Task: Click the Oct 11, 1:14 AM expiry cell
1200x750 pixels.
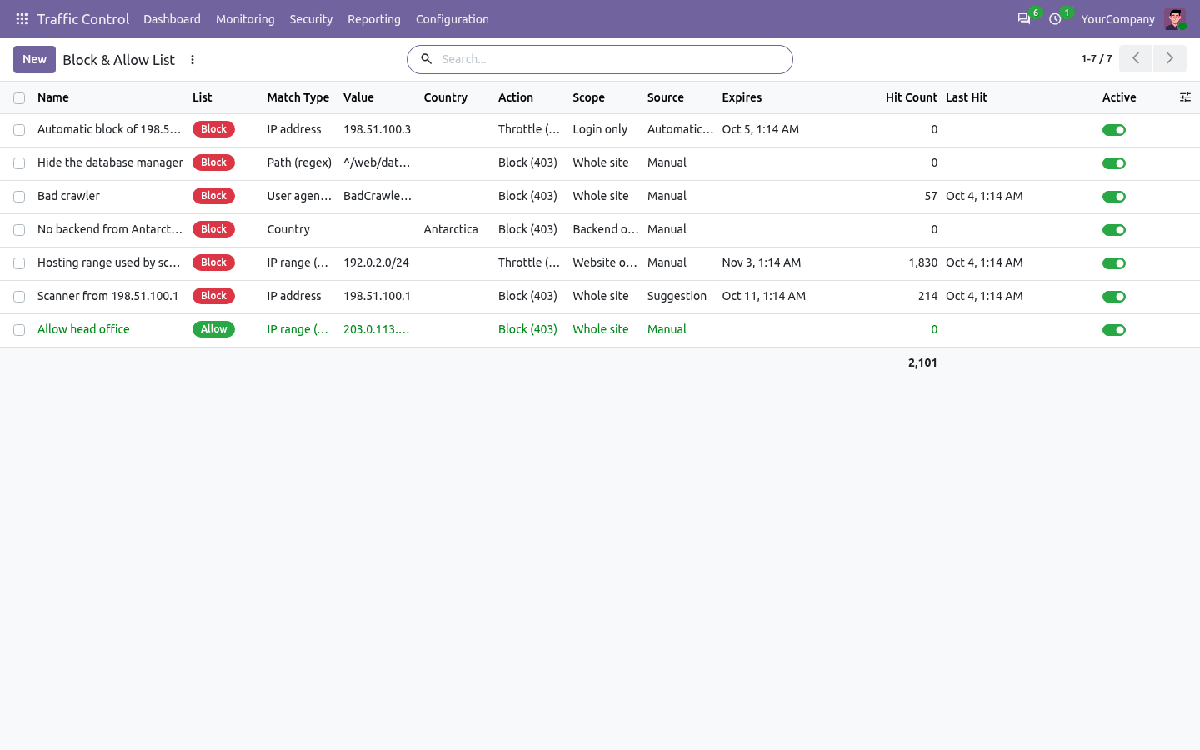Action: (x=764, y=296)
